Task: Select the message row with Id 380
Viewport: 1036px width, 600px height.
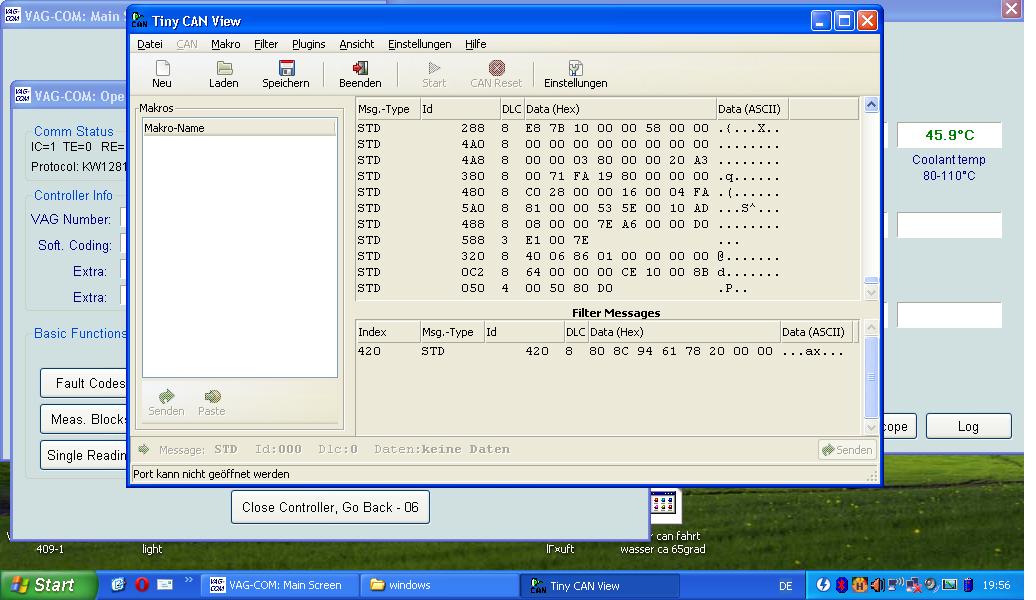Action: [607, 176]
